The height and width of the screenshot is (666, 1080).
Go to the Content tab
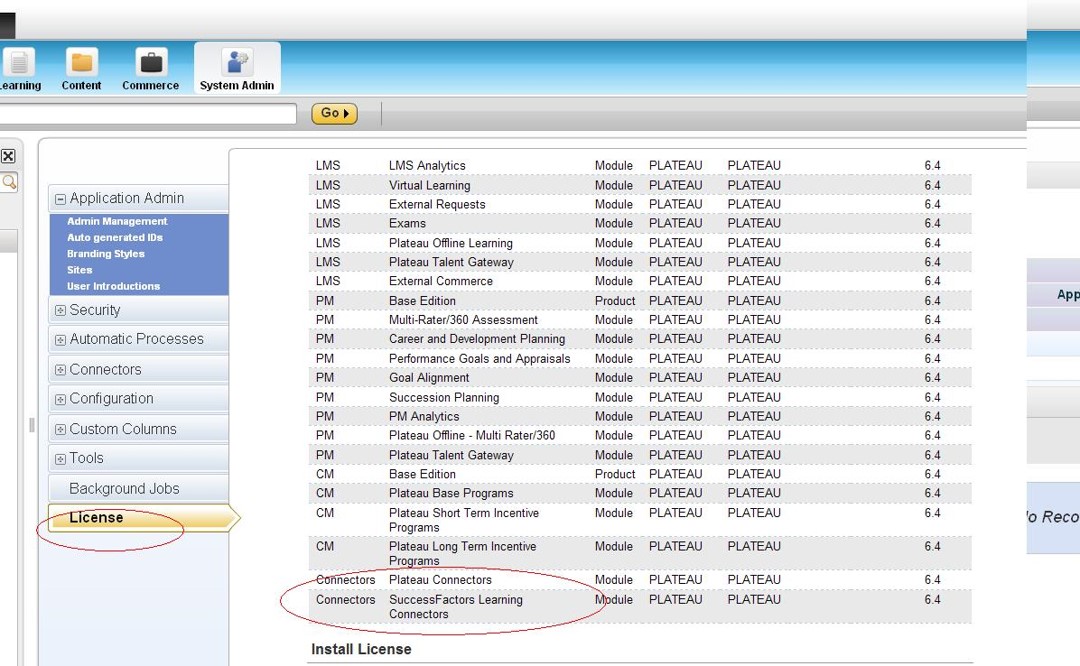click(x=81, y=68)
